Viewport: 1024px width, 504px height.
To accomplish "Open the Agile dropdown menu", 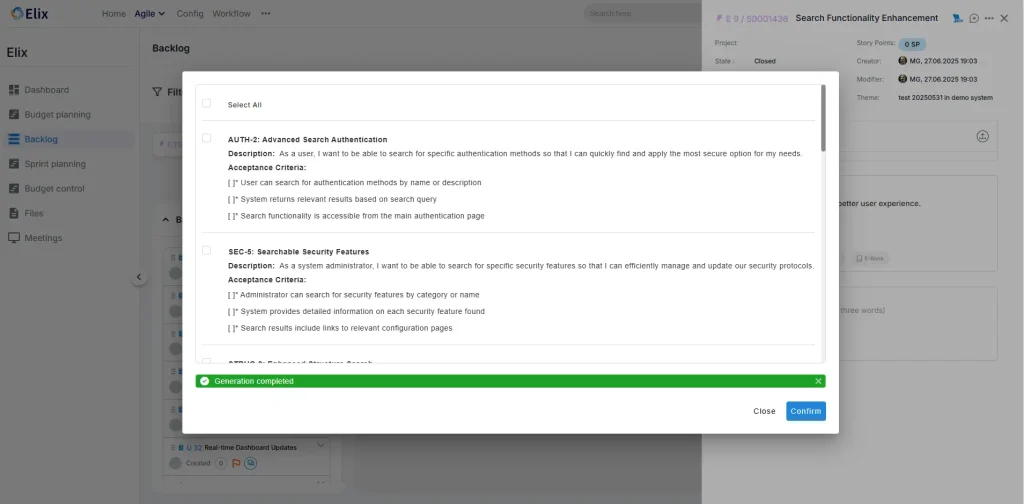I will 149,14.
